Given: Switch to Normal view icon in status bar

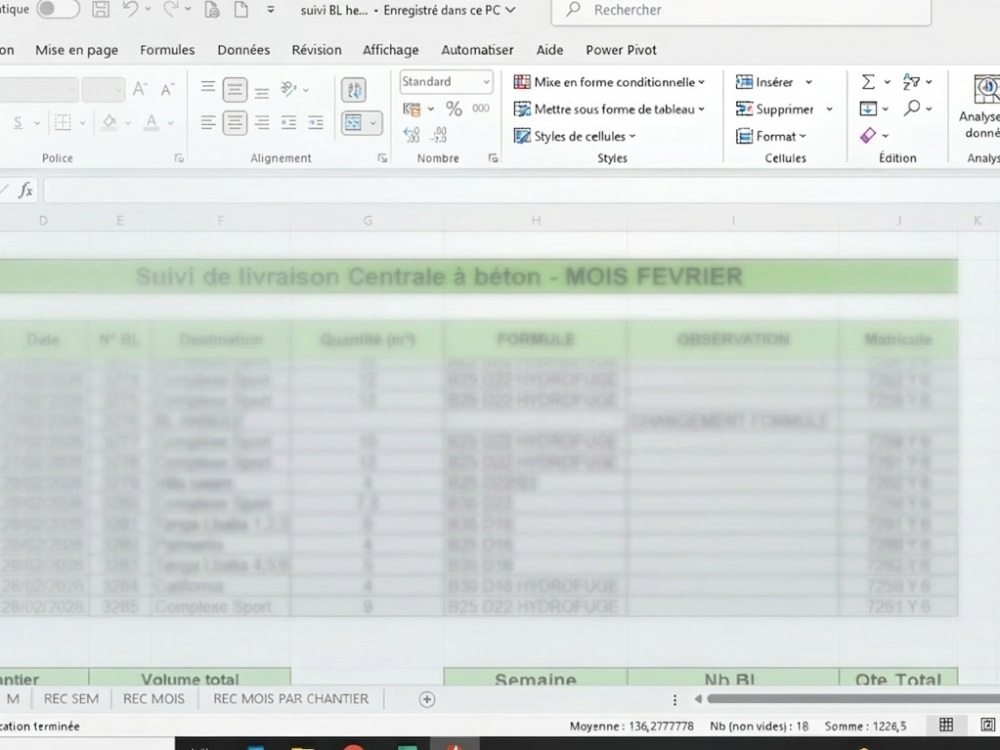Looking at the screenshot, I should [x=946, y=725].
